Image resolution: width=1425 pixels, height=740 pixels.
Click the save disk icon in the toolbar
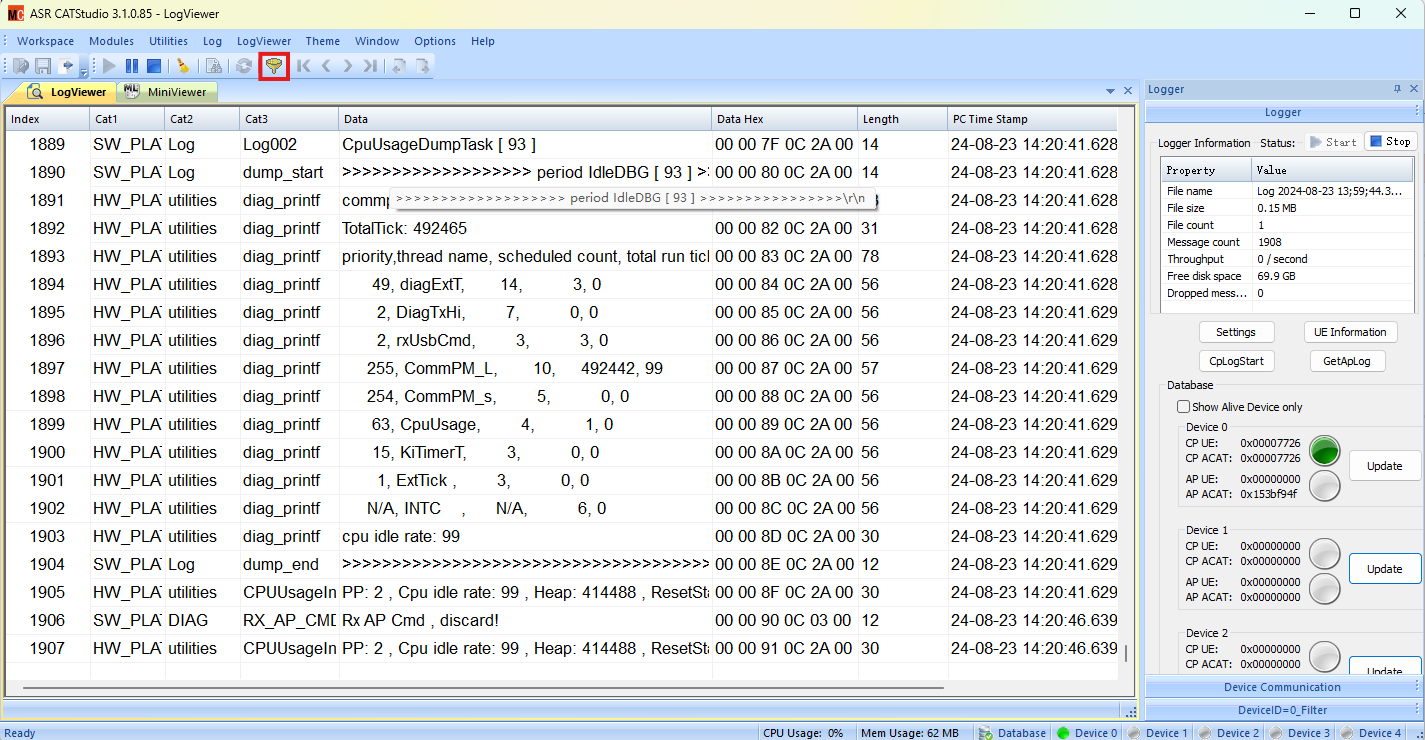coord(43,66)
